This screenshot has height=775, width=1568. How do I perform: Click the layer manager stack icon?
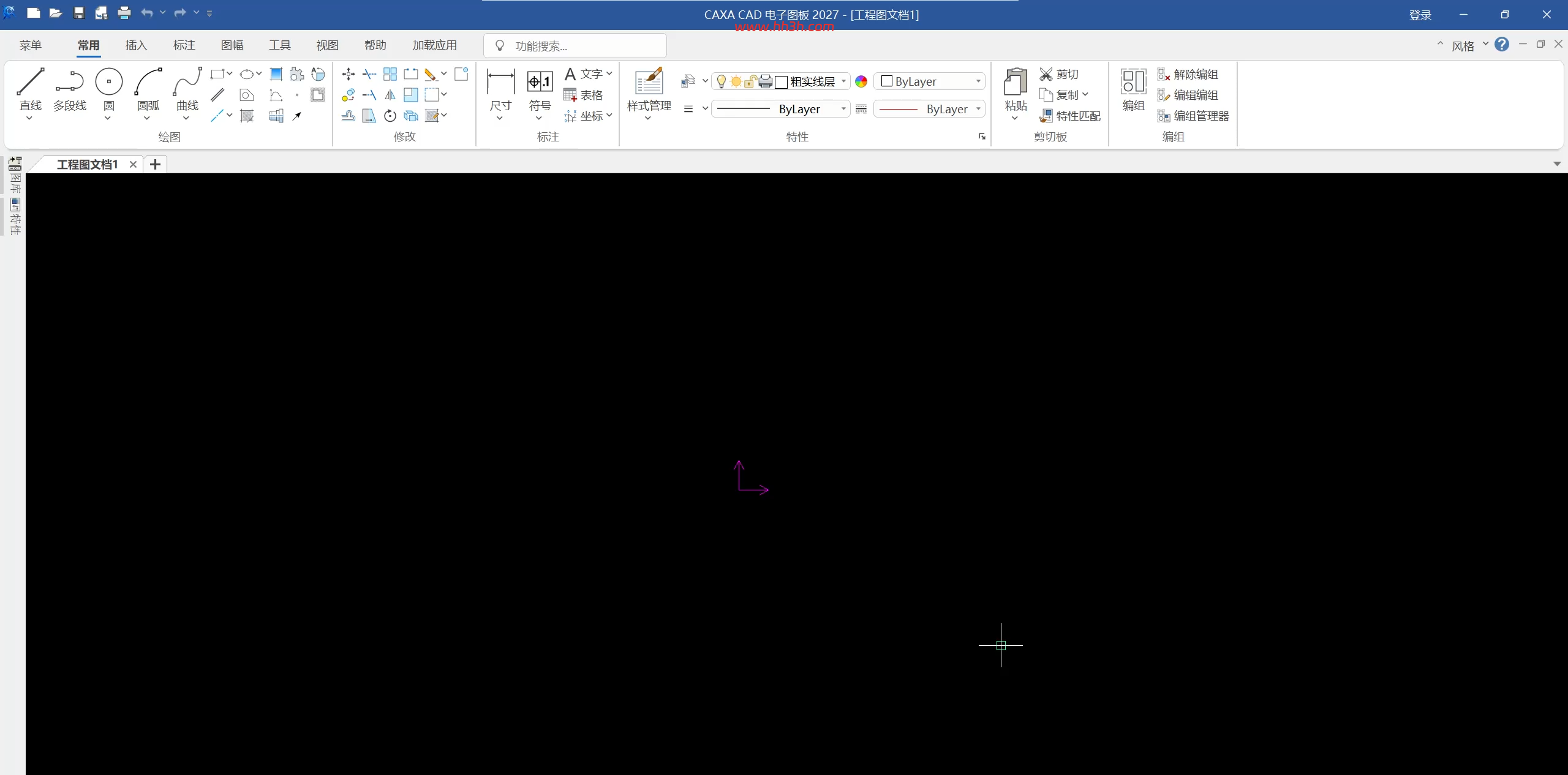[x=688, y=81]
